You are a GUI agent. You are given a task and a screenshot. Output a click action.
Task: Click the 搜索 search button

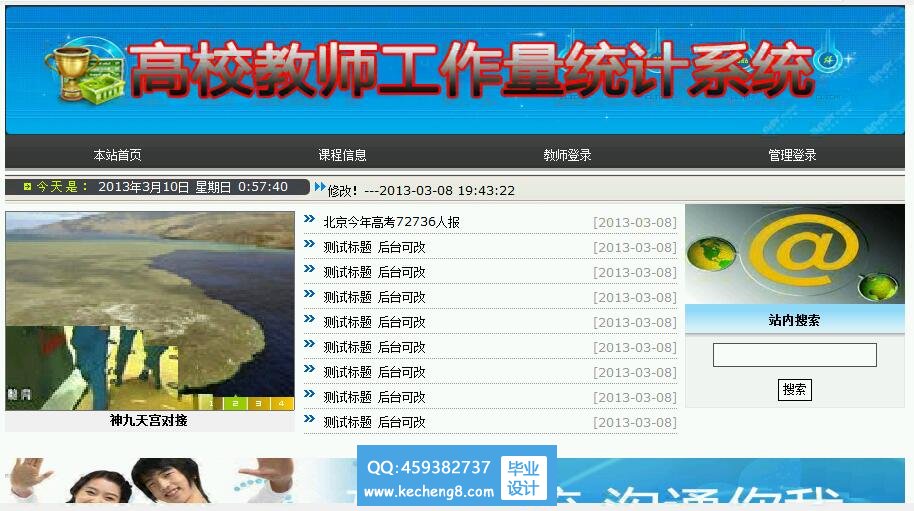point(795,389)
